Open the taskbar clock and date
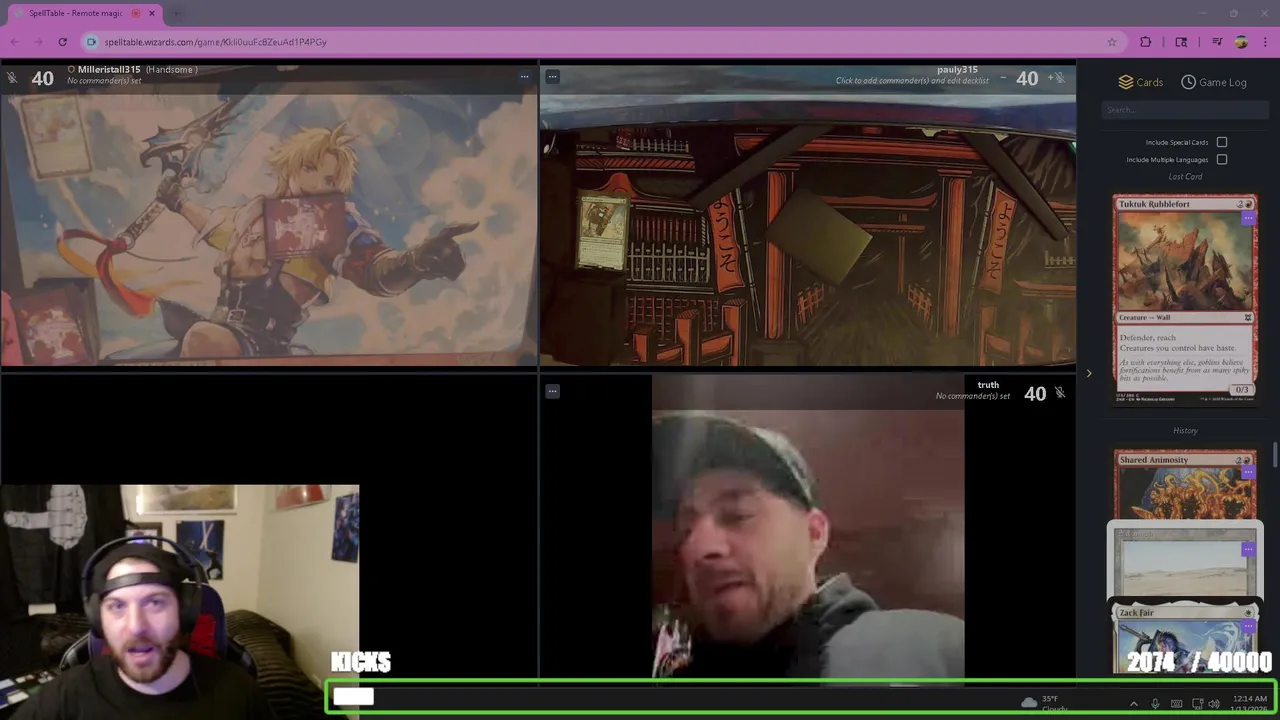Screen dimensions: 1280x720 pyautogui.click(x=1250, y=703)
